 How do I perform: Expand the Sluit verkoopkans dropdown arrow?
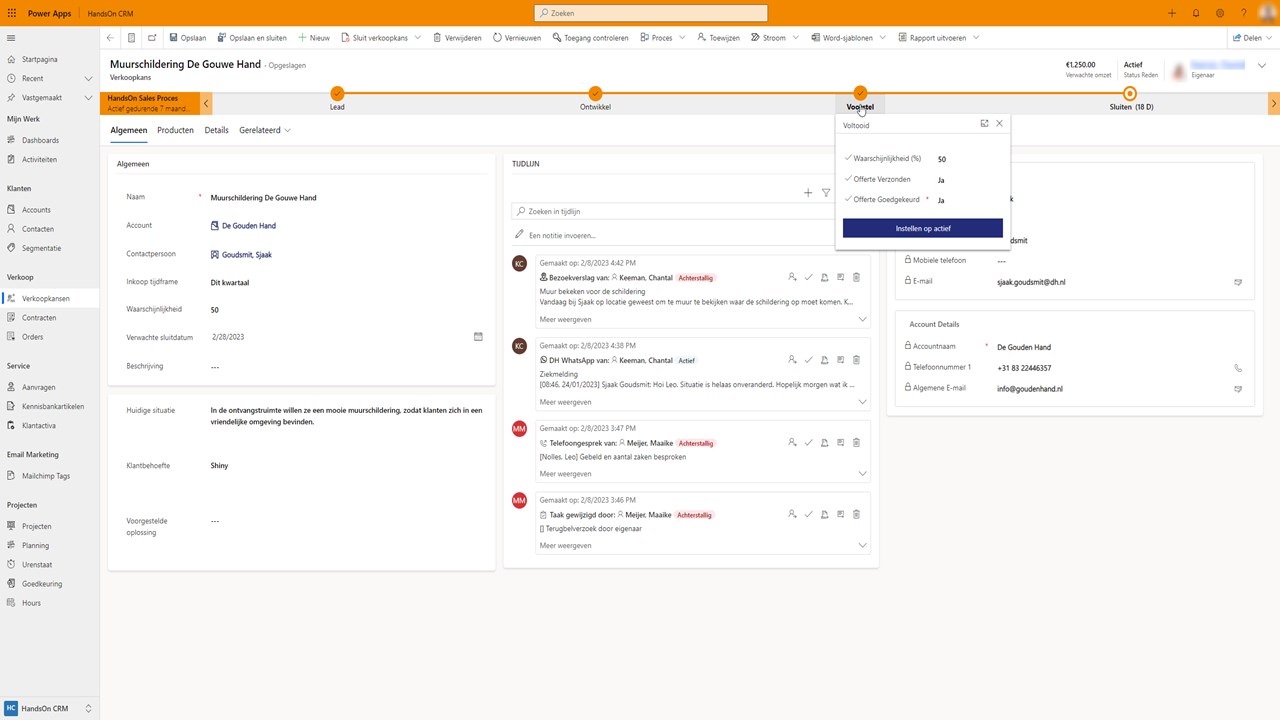(x=419, y=38)
